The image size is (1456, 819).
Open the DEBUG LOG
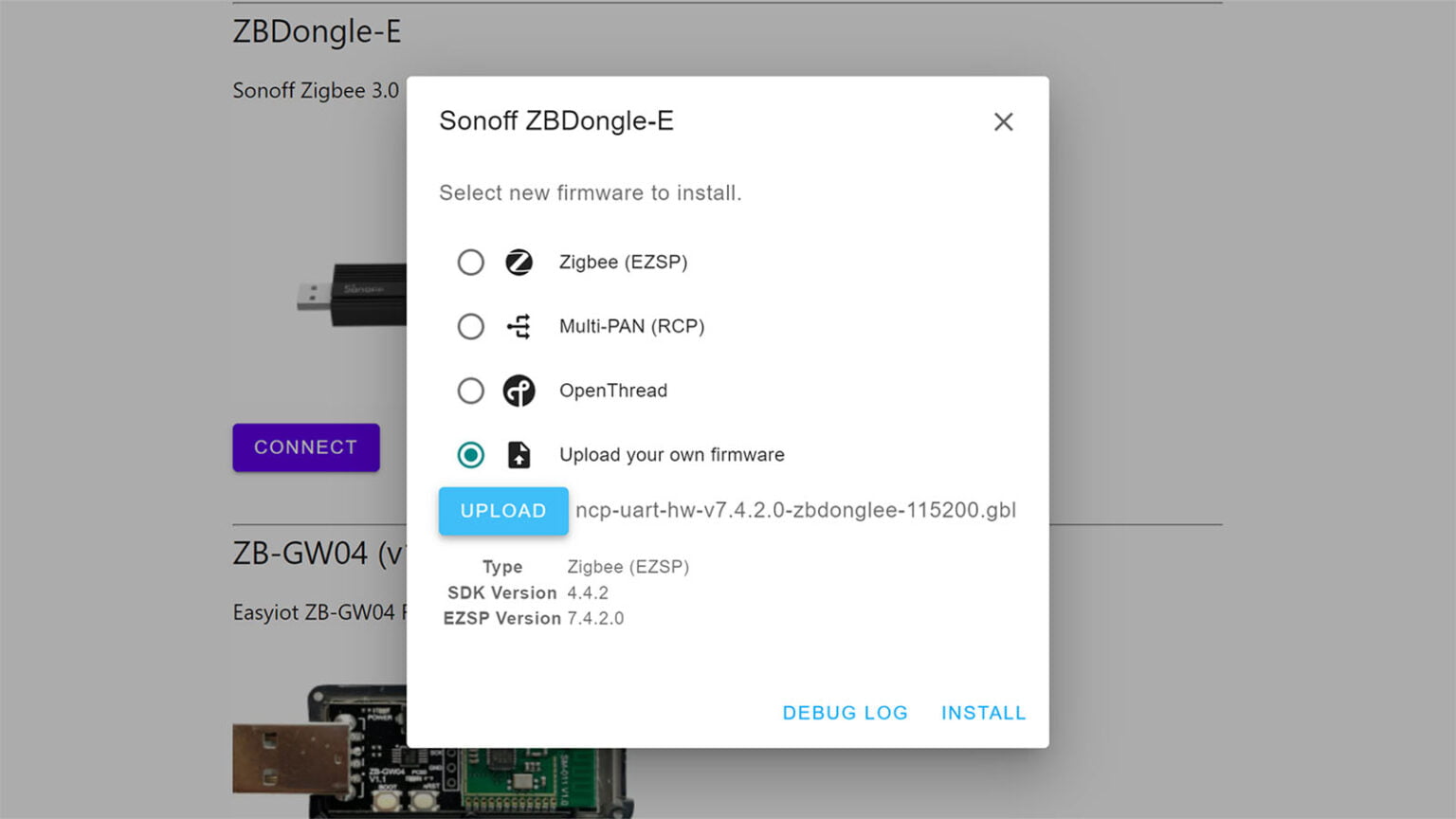(x=845, y=712)
